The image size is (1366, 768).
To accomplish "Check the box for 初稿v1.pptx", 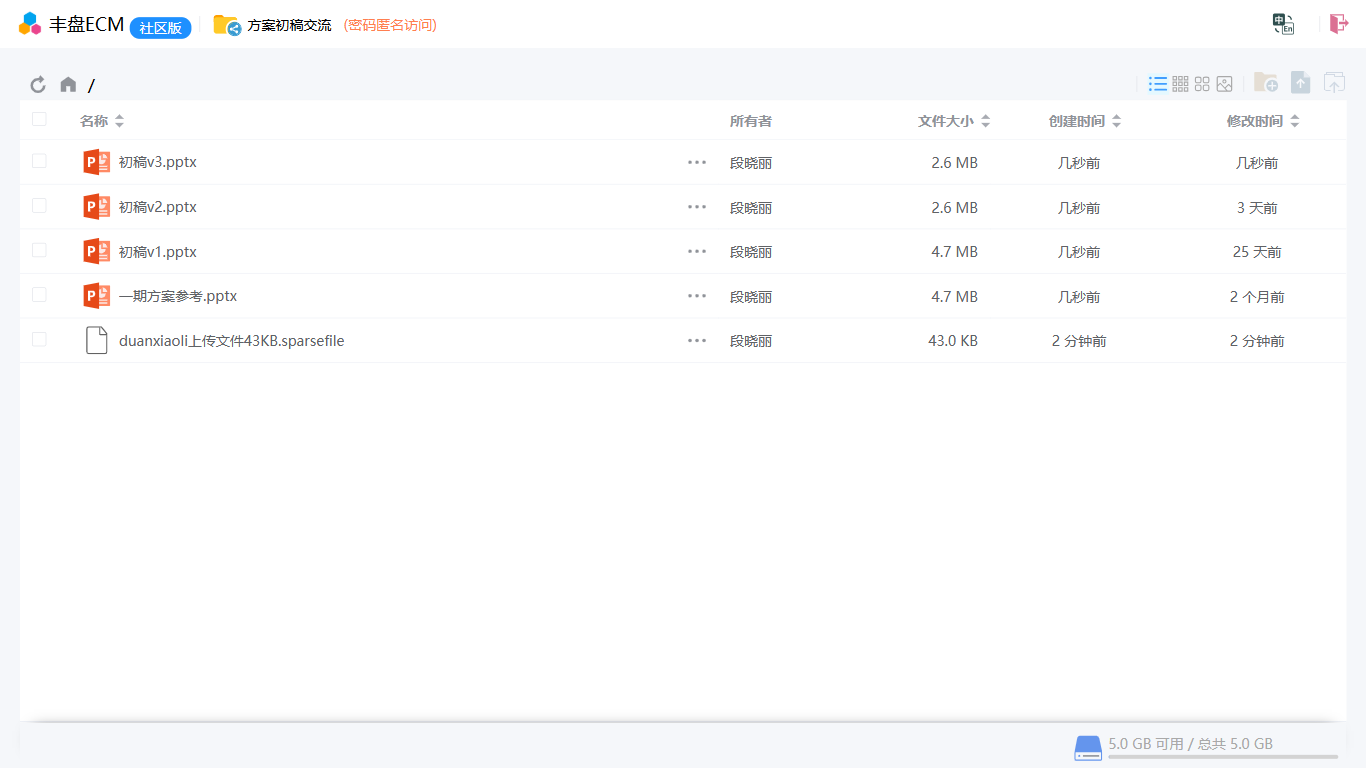I will click(x=39, y=250).
